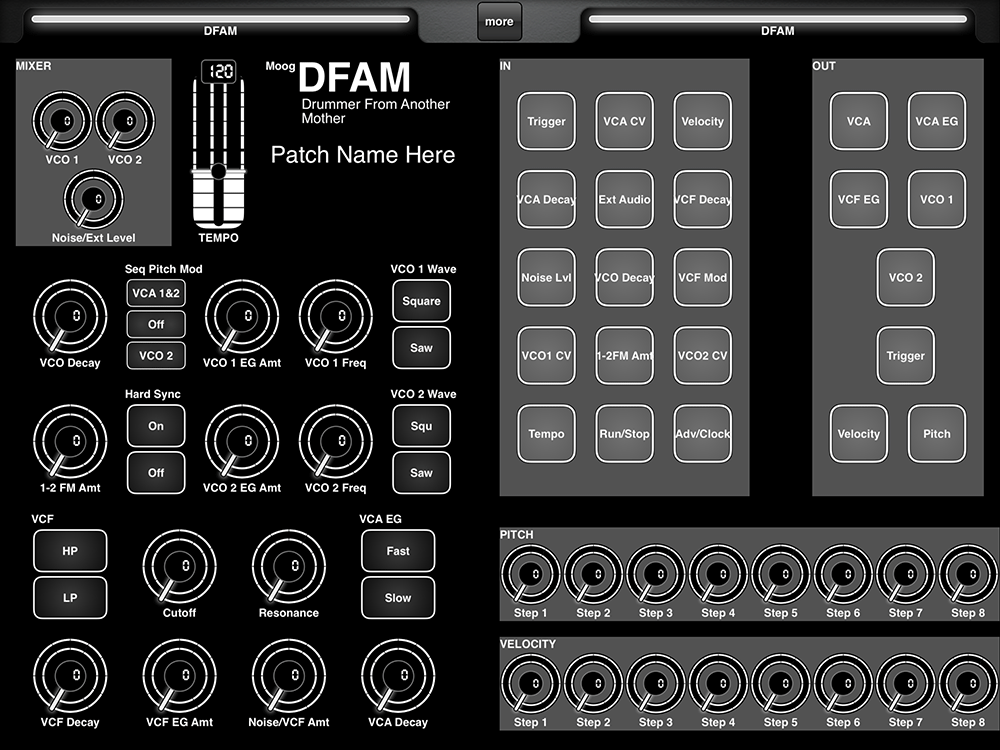This screenshot has height=750, width=1000.
Task: Set VCO 1 Wave to Square
Action: [421, 301]
